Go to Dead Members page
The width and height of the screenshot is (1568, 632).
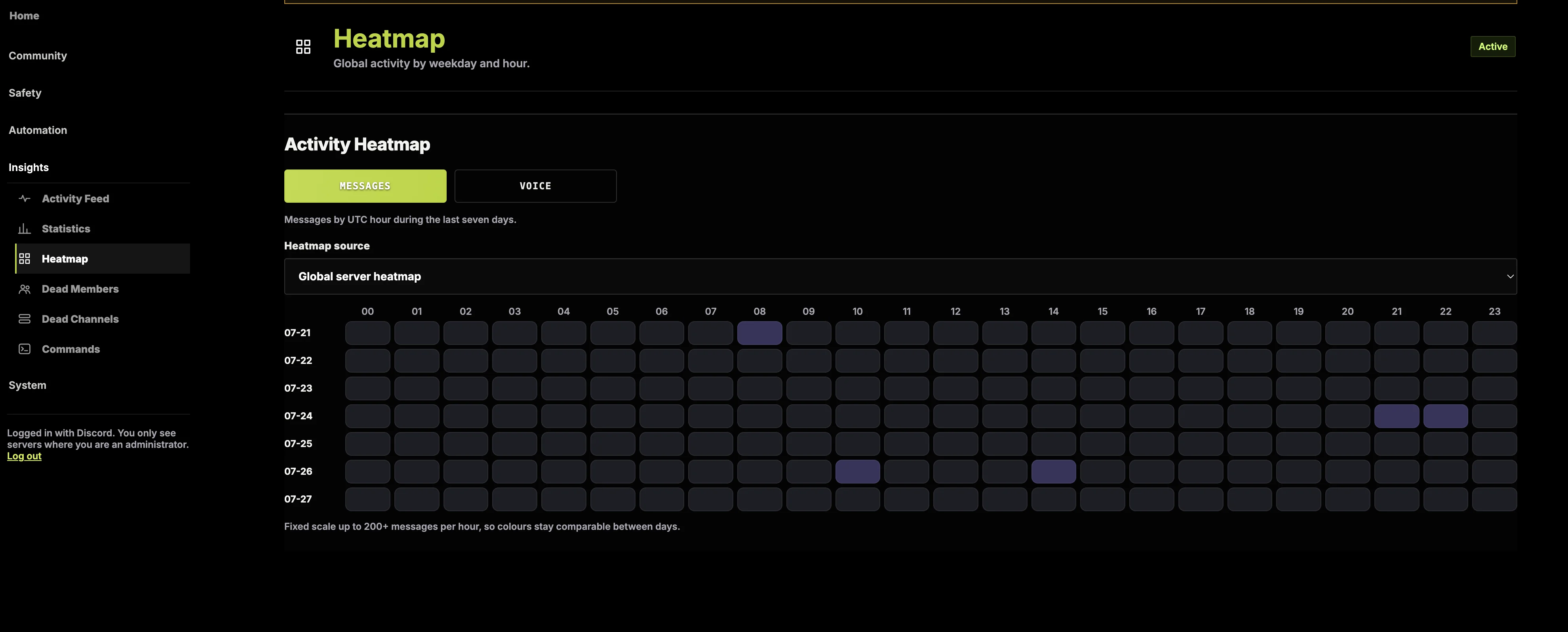click(102, 289)
